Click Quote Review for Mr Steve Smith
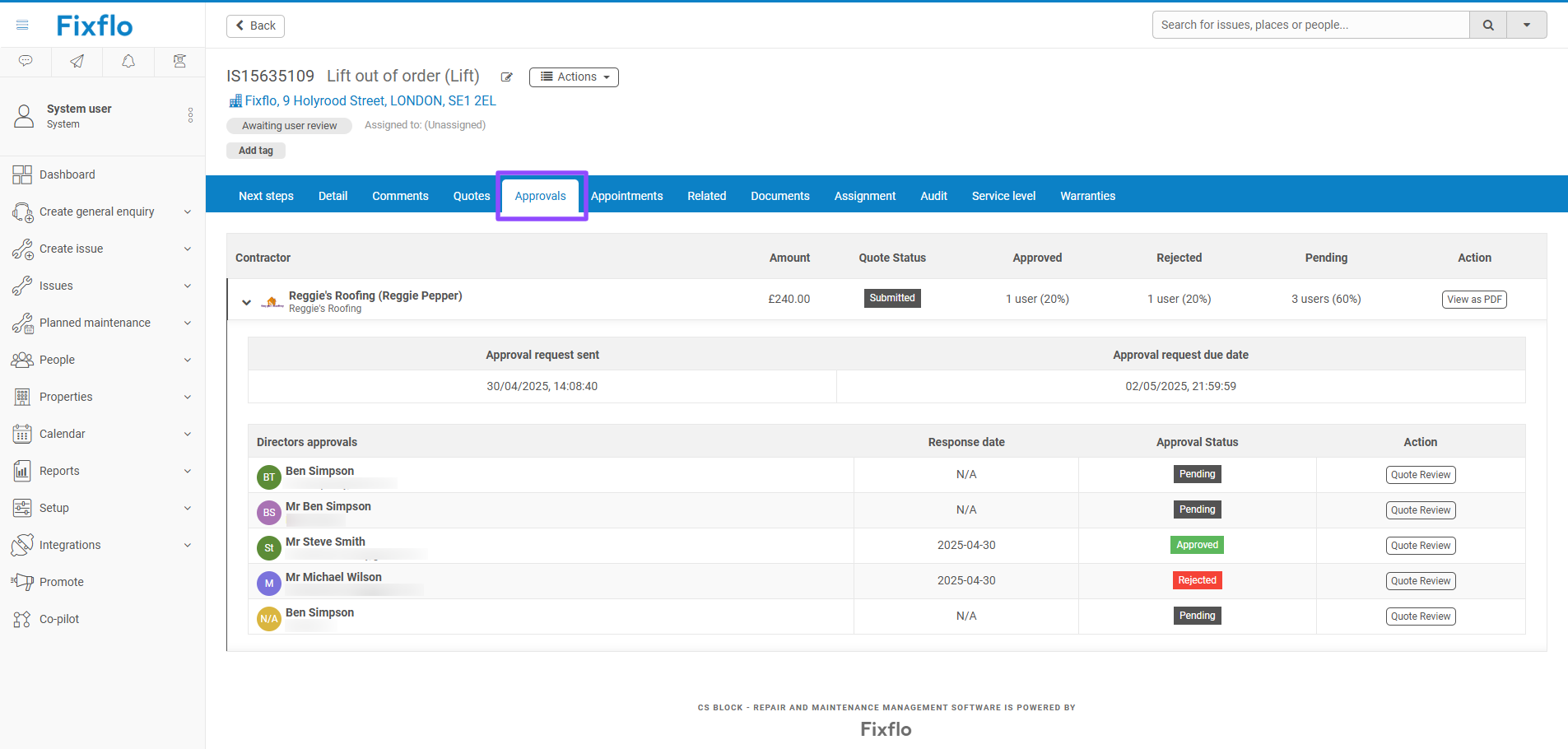Screen dimensions: 1568x749 click(x=1421, y=546)
